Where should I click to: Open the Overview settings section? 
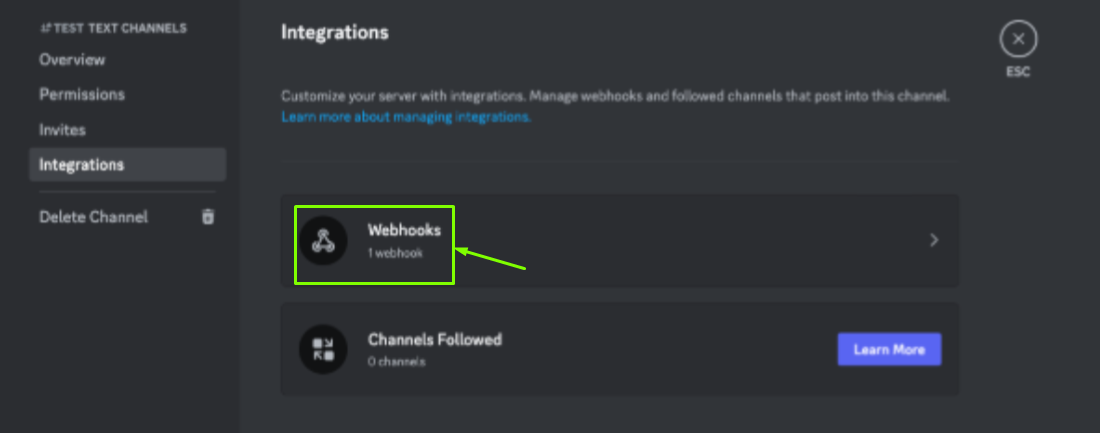(72, 60)
